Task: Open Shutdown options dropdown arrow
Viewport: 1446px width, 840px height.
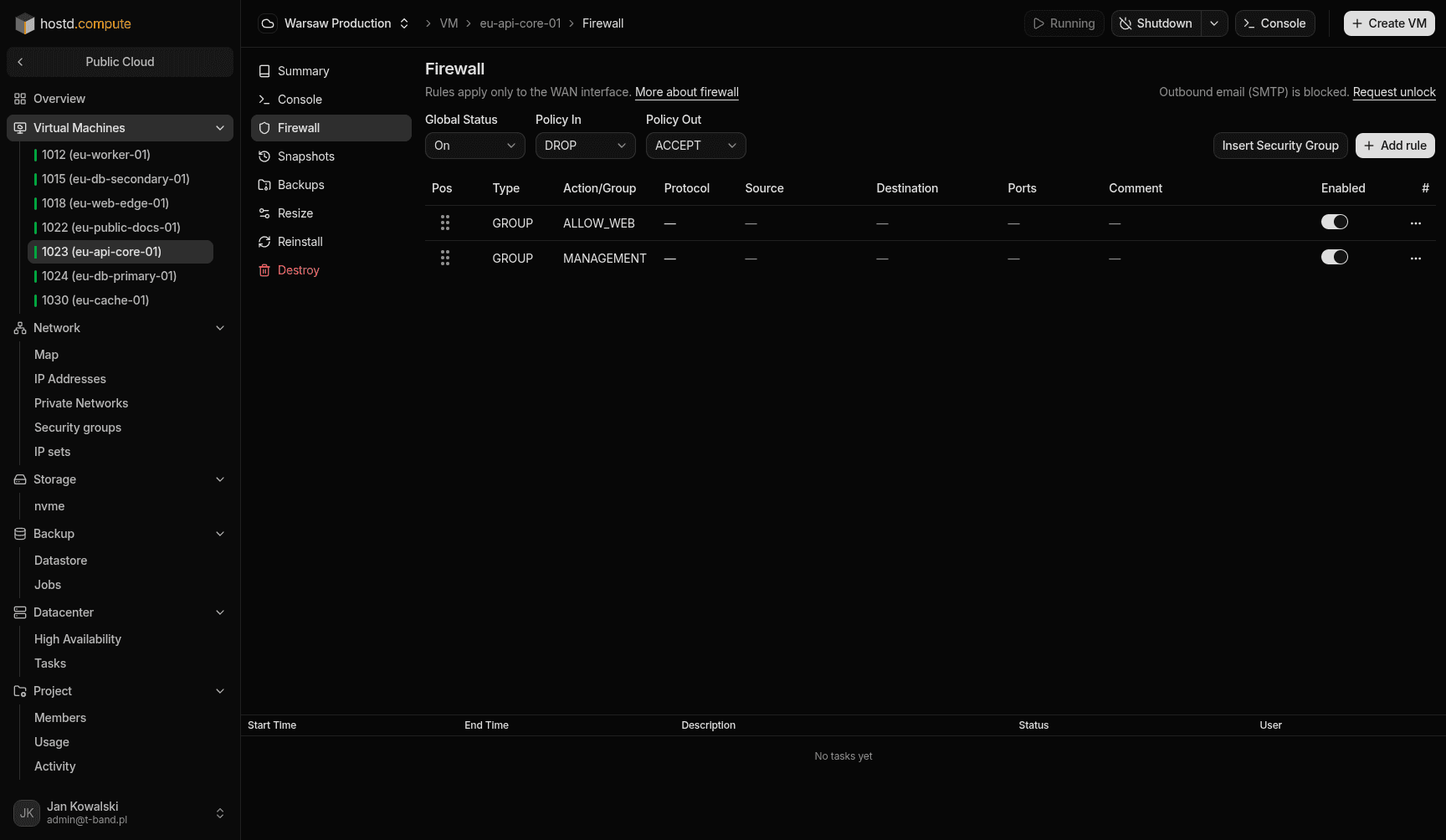Action: click(x=1214, y=23)
